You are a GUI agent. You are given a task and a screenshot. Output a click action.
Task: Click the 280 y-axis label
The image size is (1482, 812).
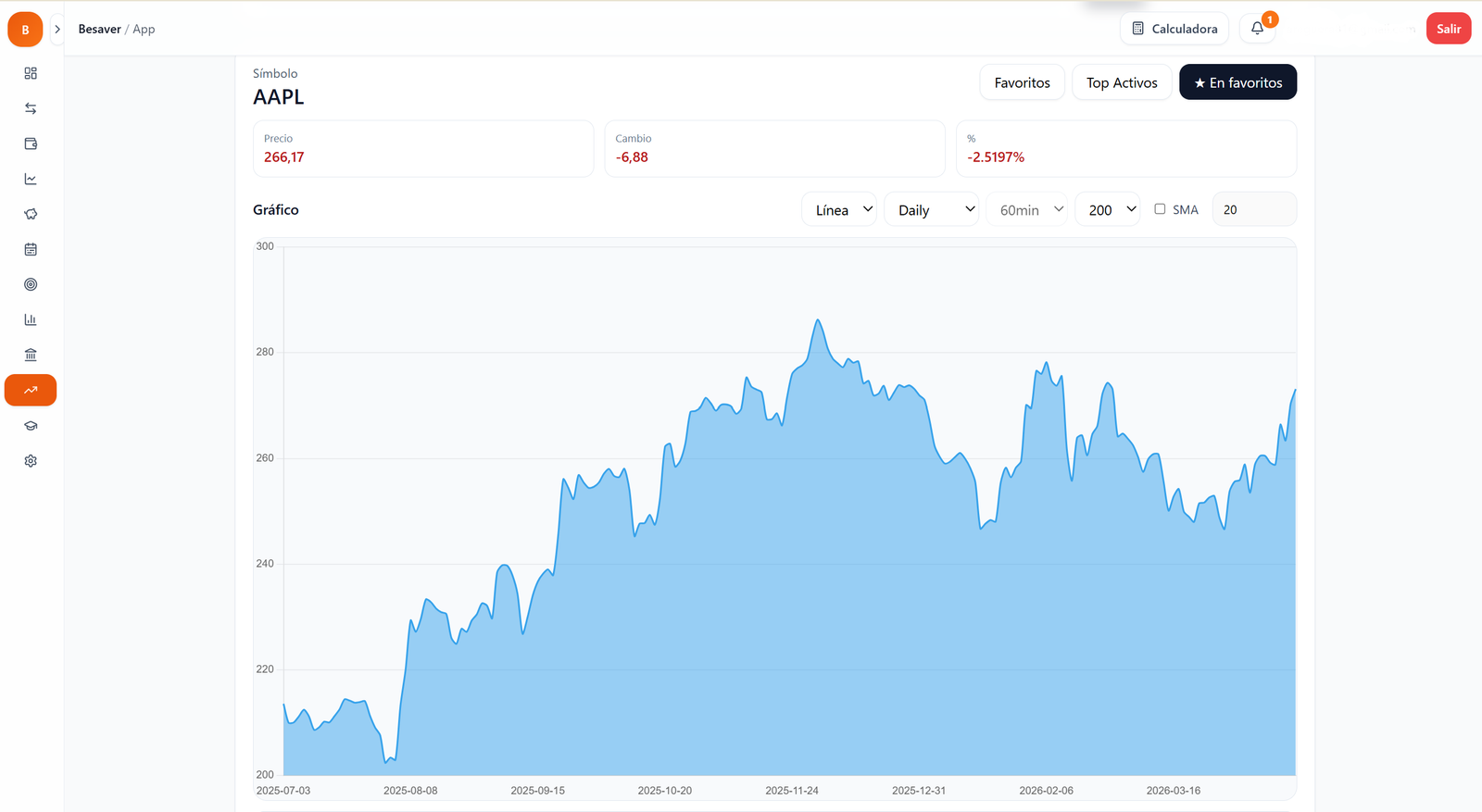pyautogui.click(x=265, y=352)
